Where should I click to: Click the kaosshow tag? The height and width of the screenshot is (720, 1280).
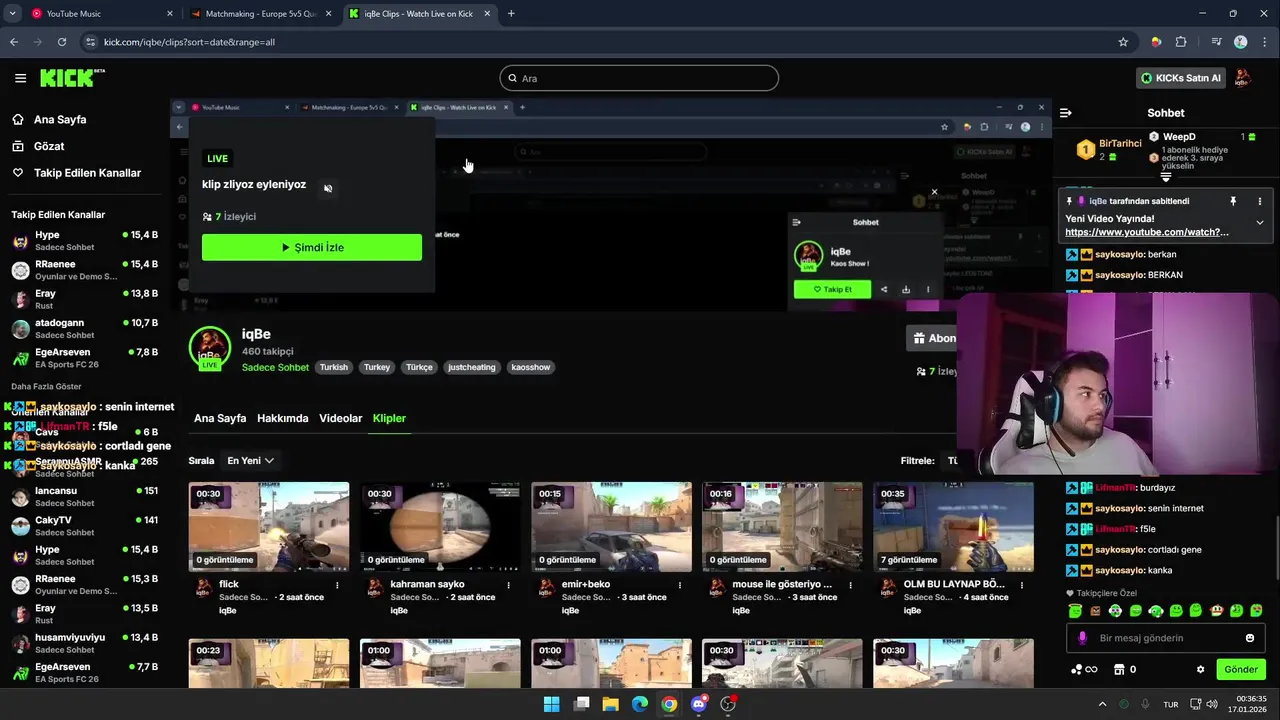pos(531,367)
